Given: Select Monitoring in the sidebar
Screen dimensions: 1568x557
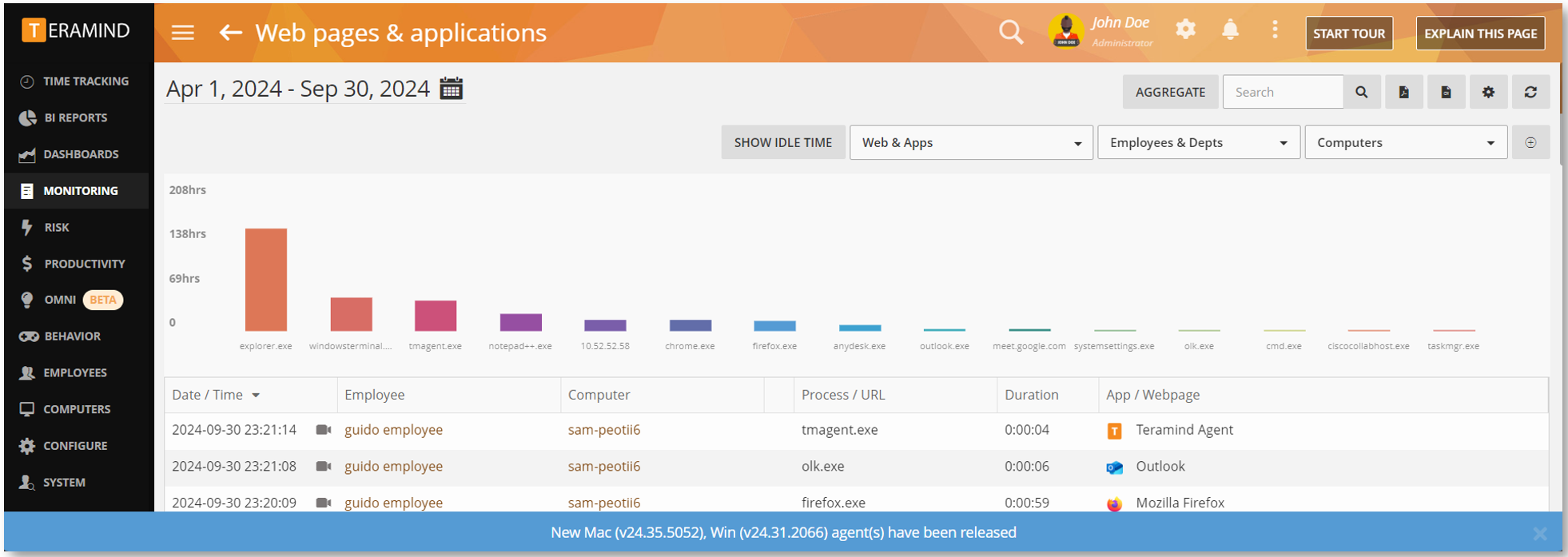Looking at the screenshot, I should tap(77, 191).
